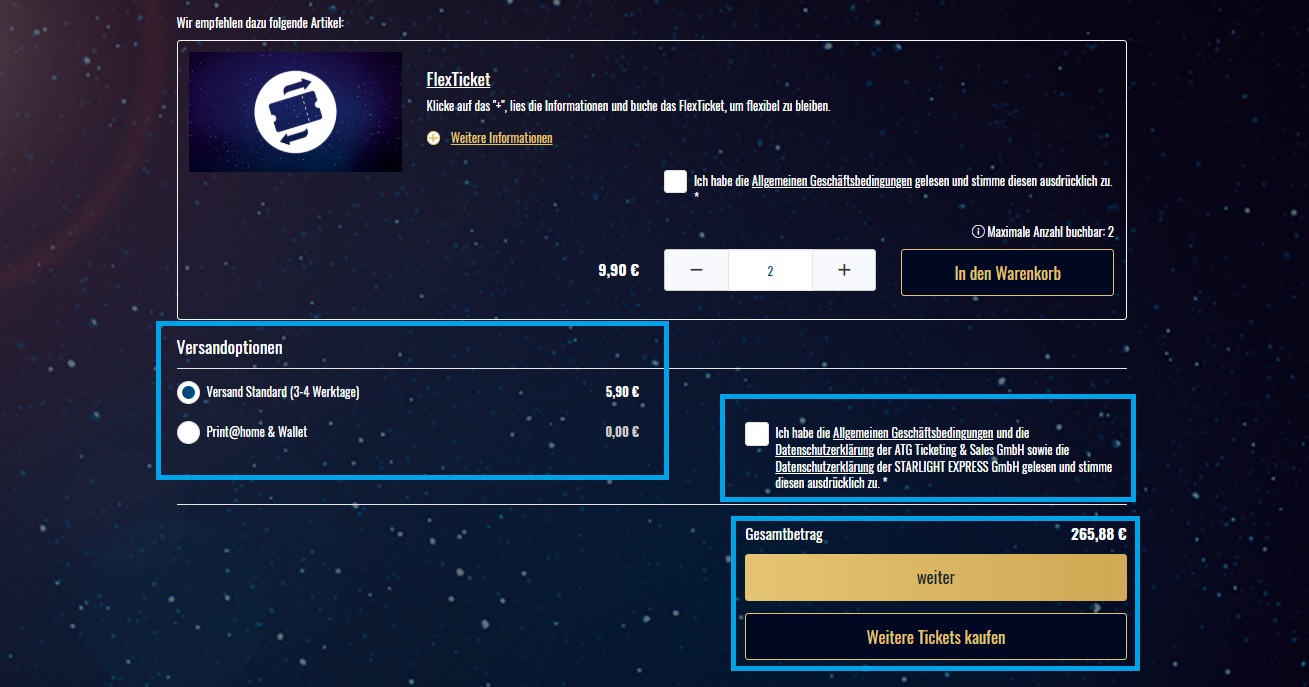
Task: Click the FlexTicket thumbnail image
Action: click(295, 112)
